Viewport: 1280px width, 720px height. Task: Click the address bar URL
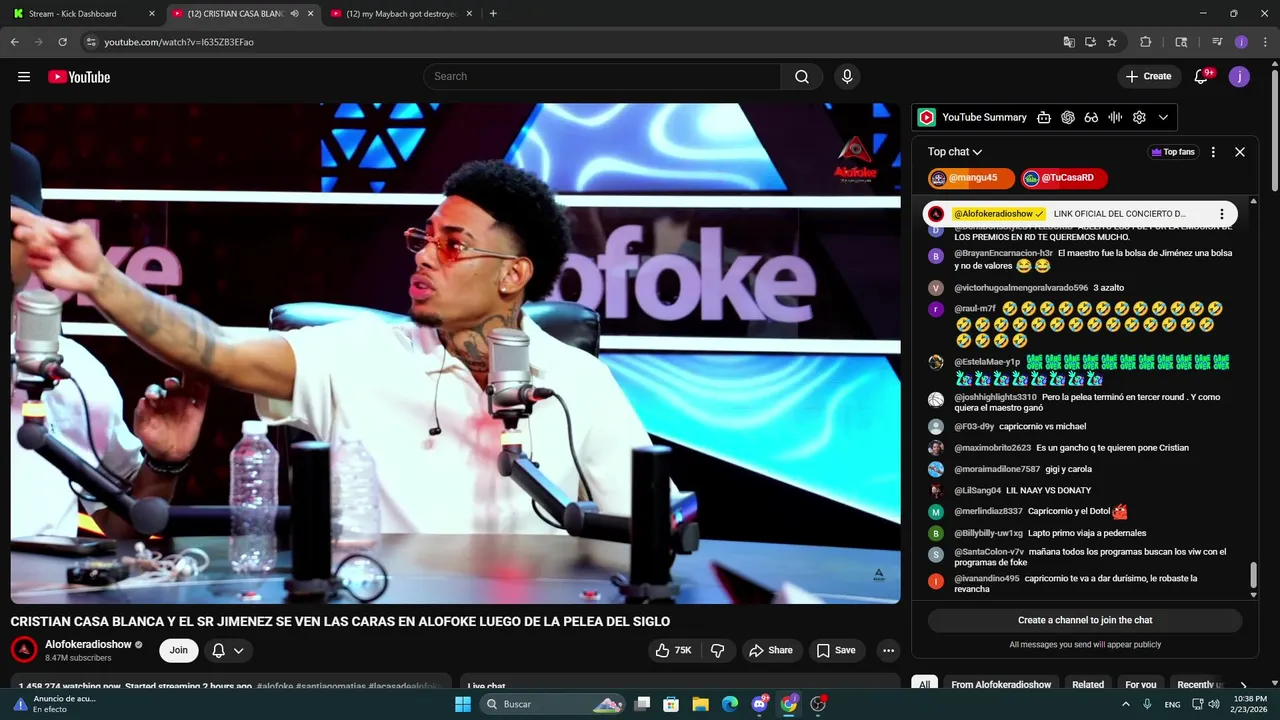(179, 42)
